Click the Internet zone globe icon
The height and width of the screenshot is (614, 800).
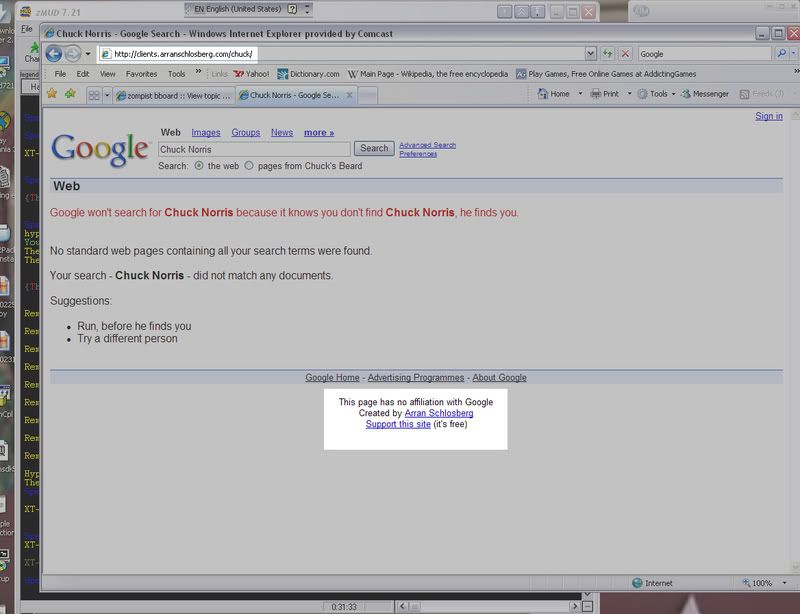[x=637, y=583]
